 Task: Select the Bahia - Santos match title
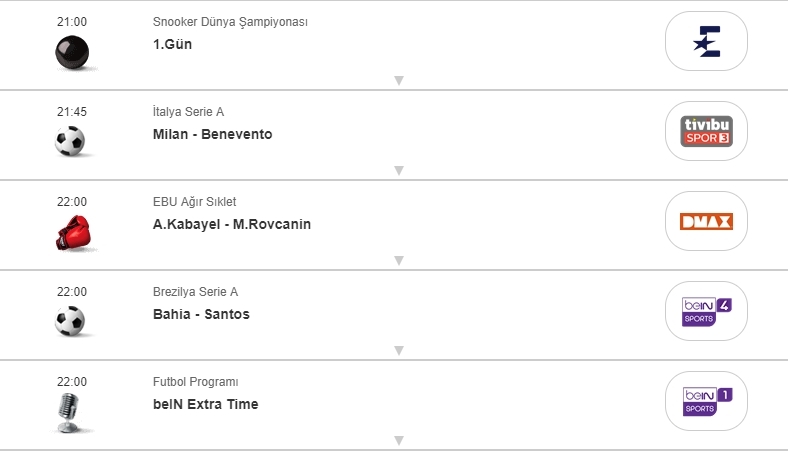[201, 314]
